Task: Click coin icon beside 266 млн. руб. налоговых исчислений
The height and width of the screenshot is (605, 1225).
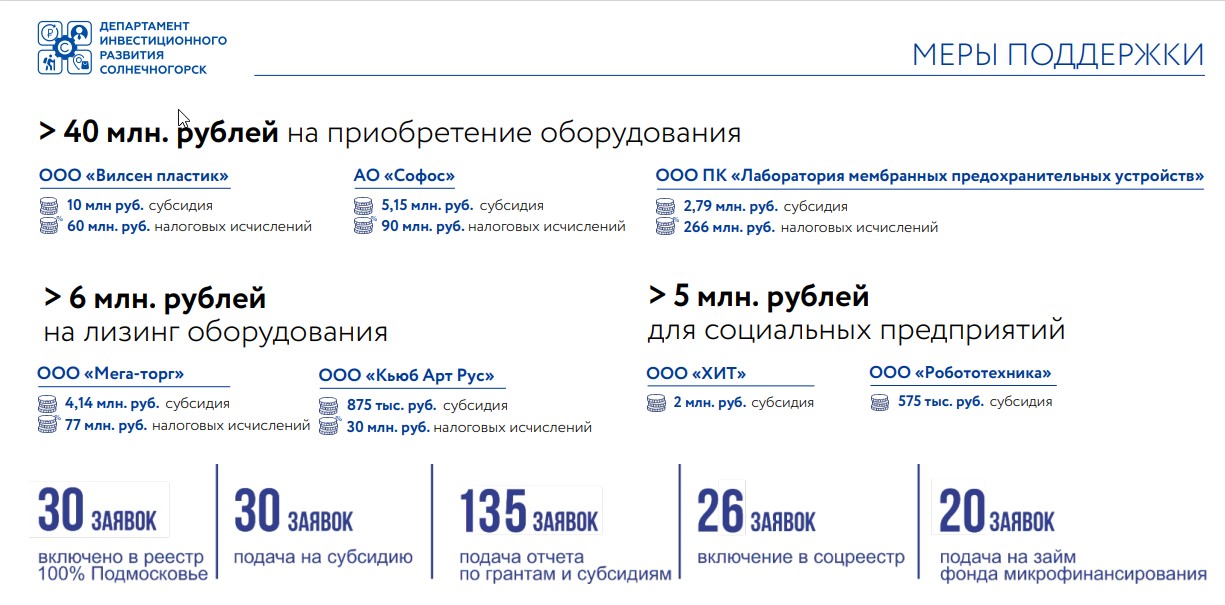Action: (665, 227)
